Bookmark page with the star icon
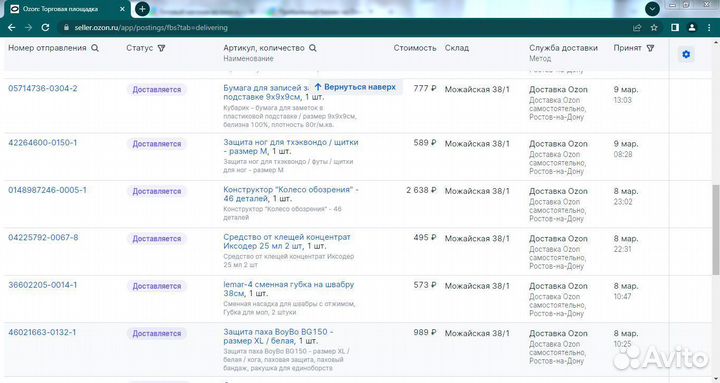 [x=654, y=28]
